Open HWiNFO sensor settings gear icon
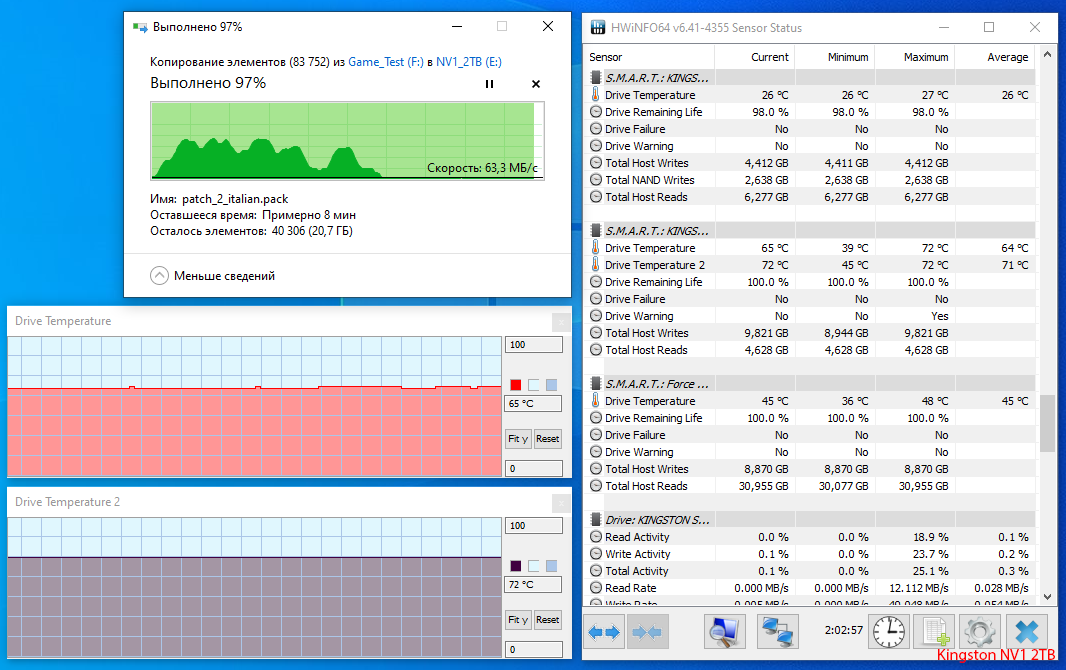 (x=980, y=632)
